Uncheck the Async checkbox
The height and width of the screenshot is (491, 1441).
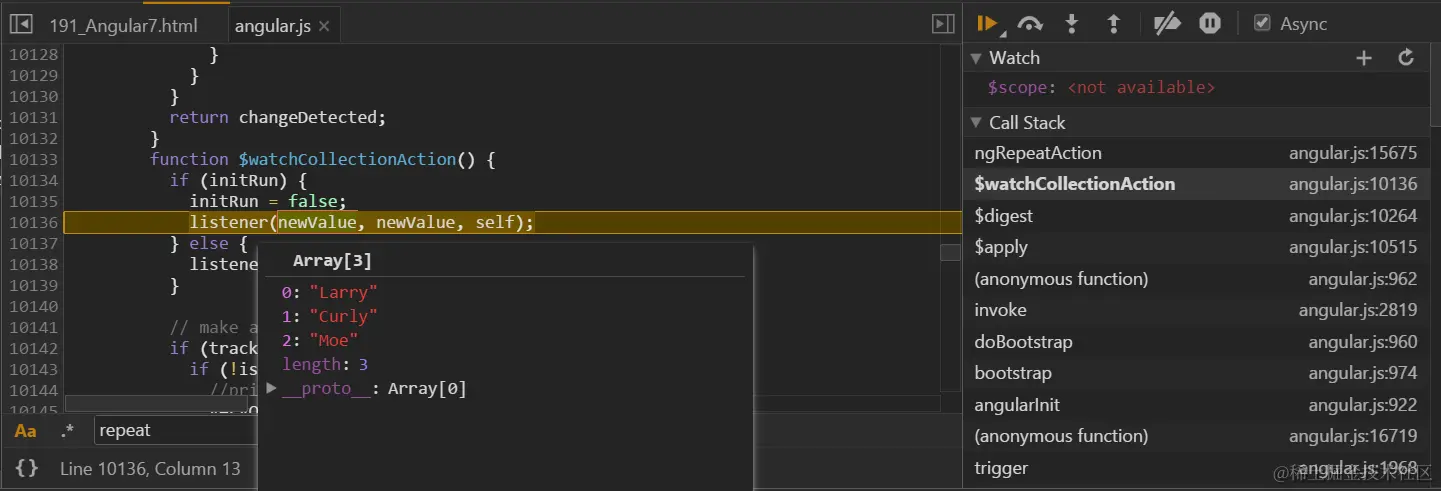click(x=1262, y=24)
